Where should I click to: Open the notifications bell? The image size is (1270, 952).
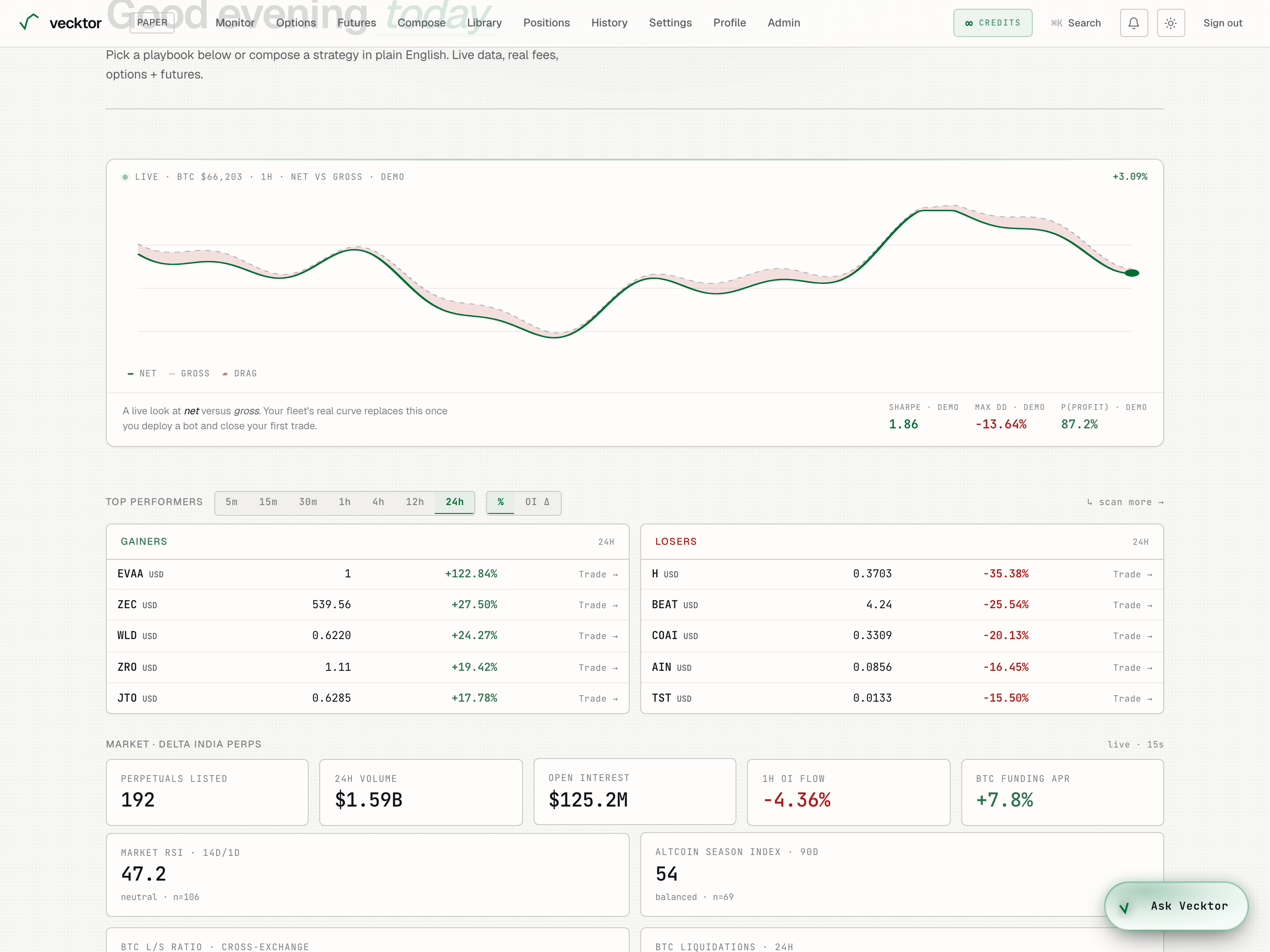(1133, 23)
